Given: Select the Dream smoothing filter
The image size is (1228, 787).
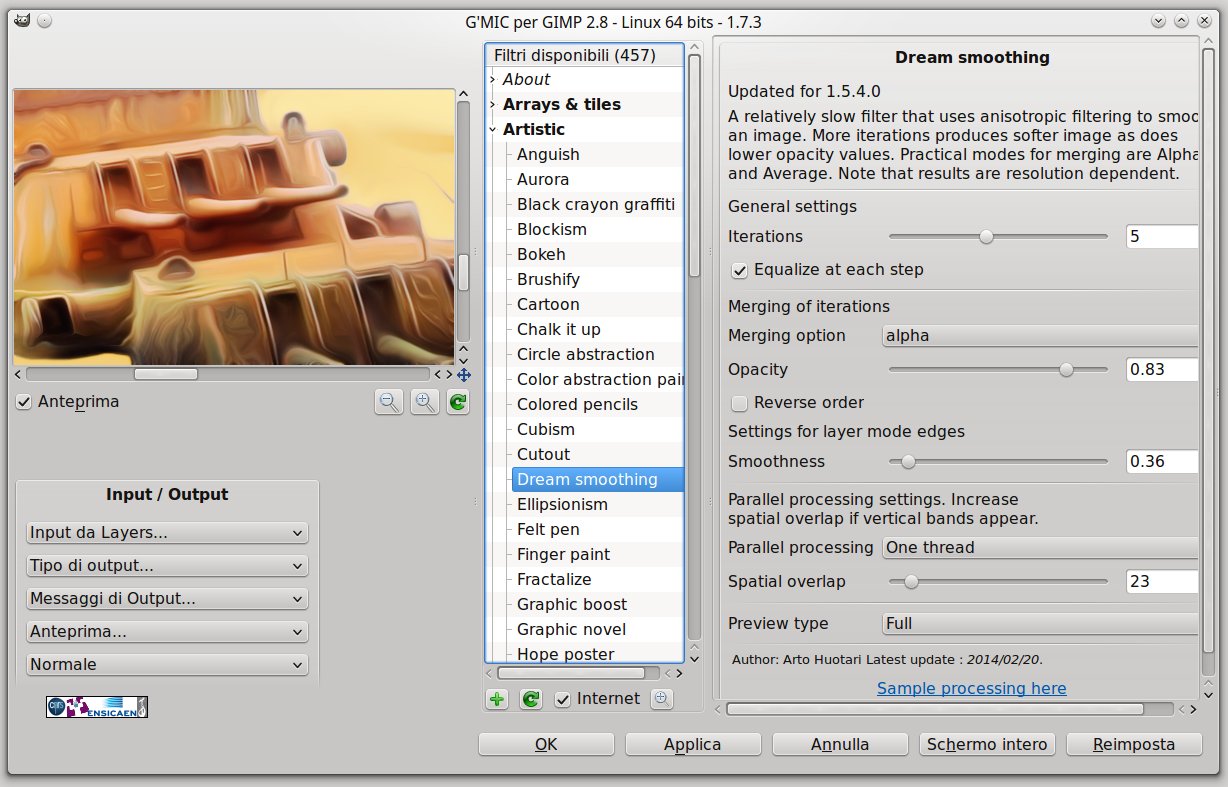Looking at the screenshot, I should (x=598, y=480).
